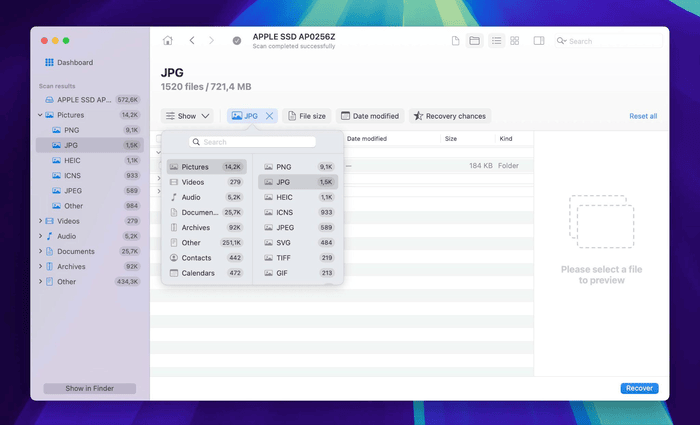Image resolution: width=700 pixels, height=425 pixels.
Task: Toggle the preview sidebar panel icon
Action: [539, 41]
